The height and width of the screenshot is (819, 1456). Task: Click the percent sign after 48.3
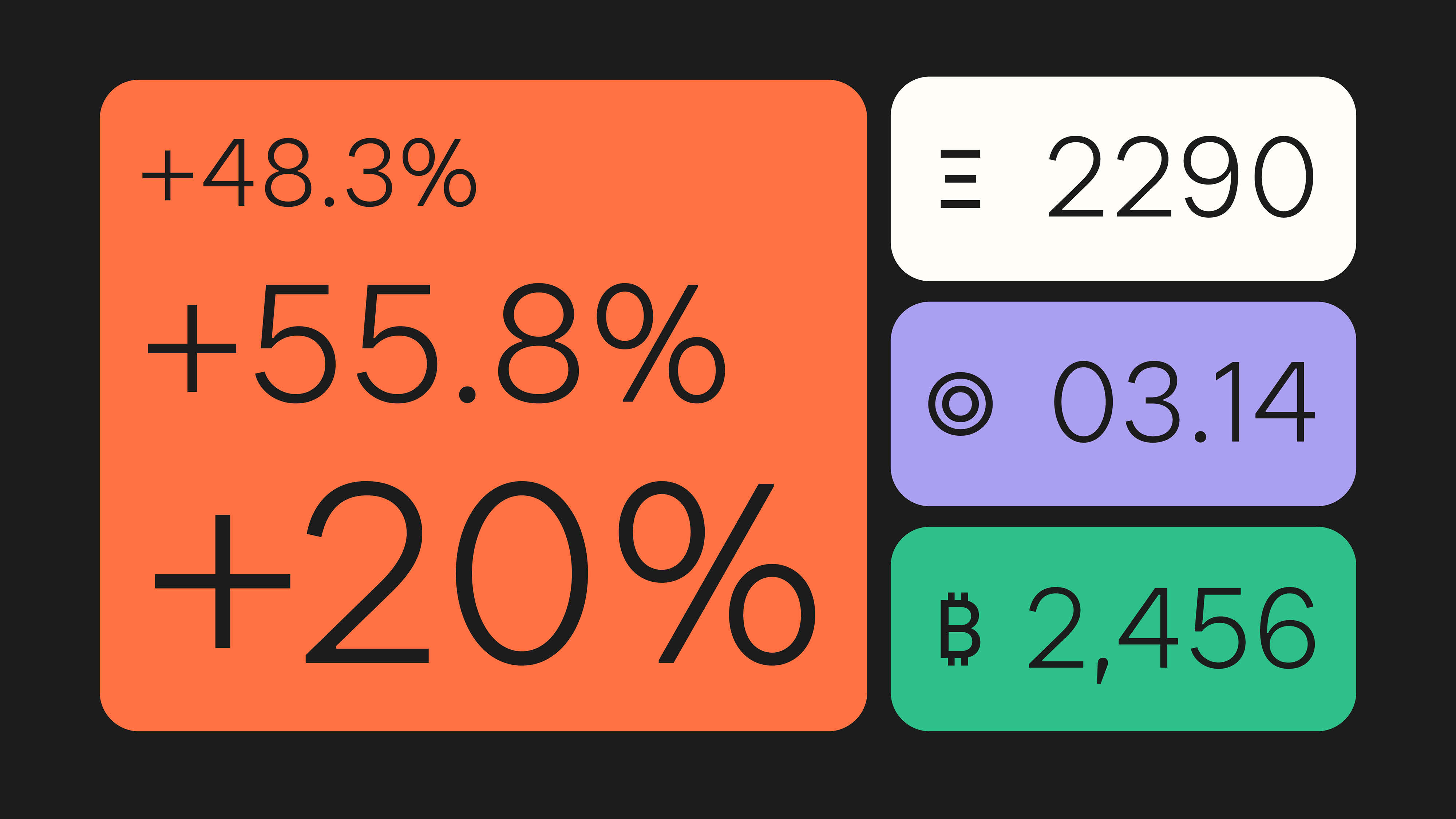[440, 173]
